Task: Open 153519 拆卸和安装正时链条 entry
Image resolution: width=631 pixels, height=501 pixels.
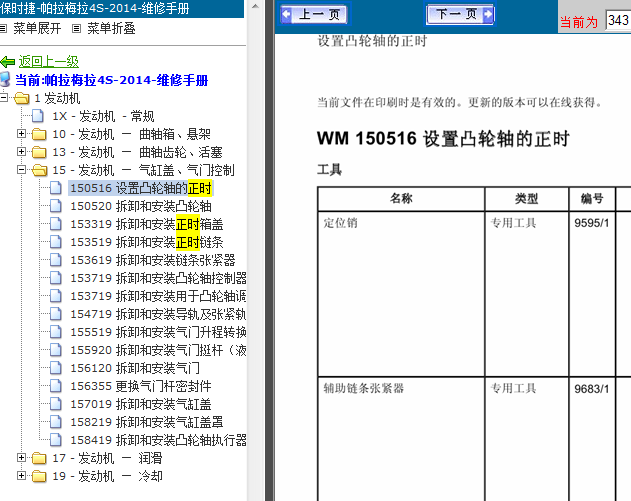Action: (x=147, y=242)
